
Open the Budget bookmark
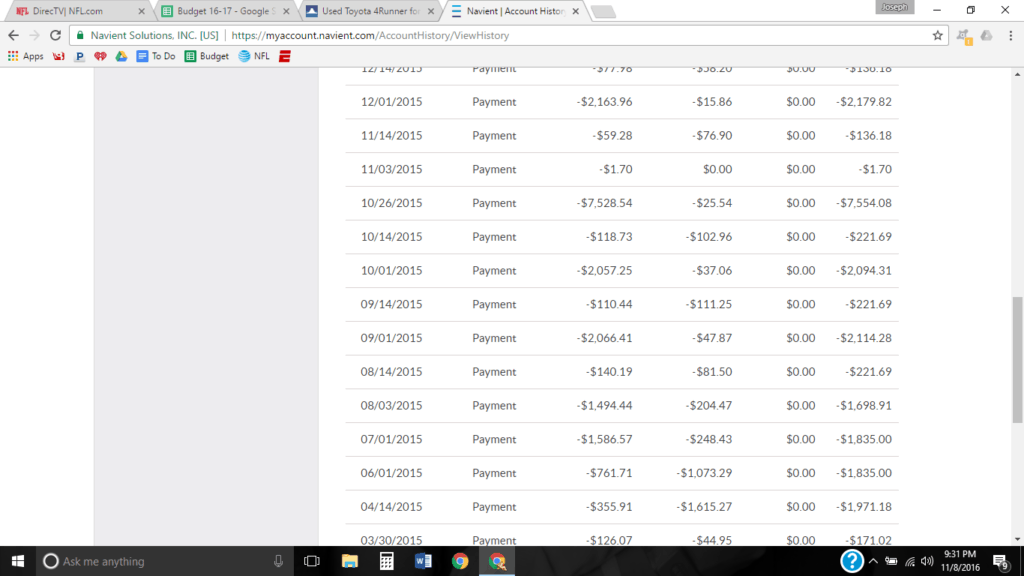207,56
